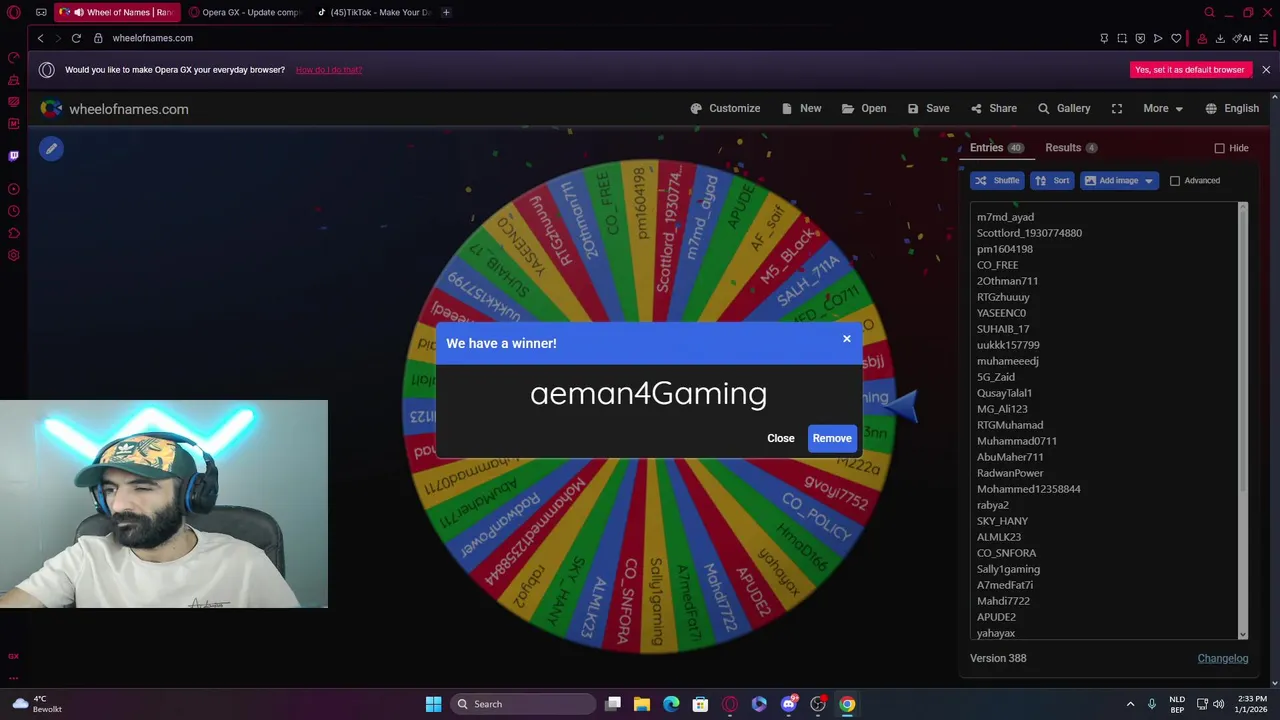This screenshot has width=1280, height=720.
Task: Click the wheelofnames.com logo
Action: tap(114, 109)
